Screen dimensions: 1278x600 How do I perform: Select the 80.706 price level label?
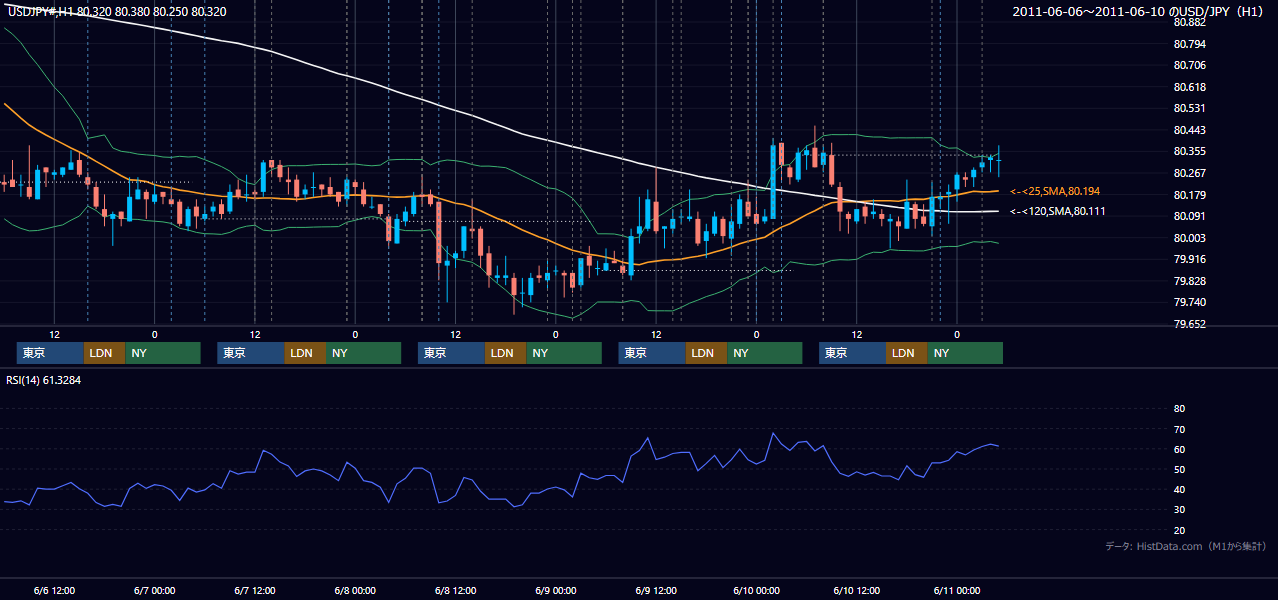1188,65
